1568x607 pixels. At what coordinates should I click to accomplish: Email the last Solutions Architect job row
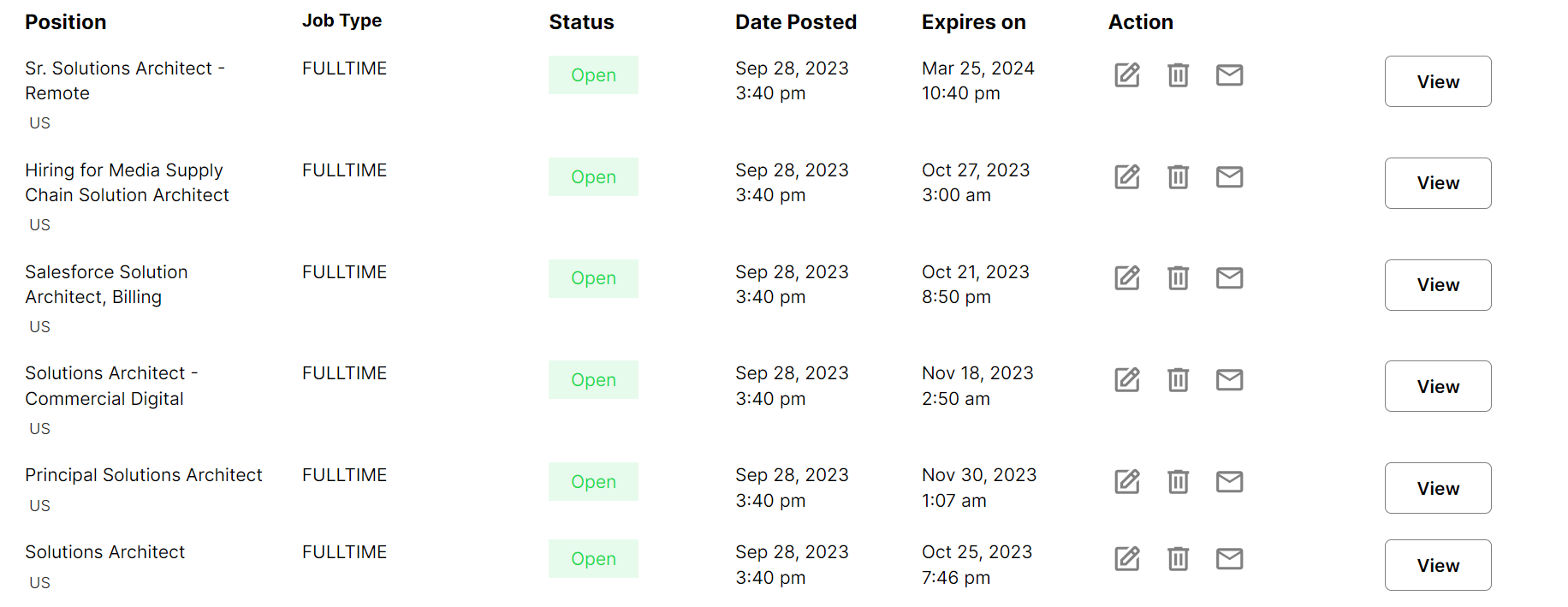tap(1230, 559)
